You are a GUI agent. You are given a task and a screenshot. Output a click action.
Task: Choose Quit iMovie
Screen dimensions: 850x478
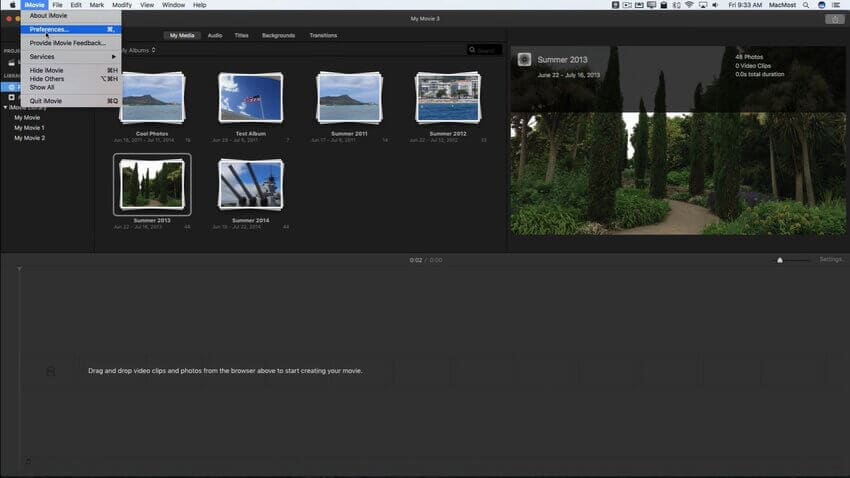[71, 101]
